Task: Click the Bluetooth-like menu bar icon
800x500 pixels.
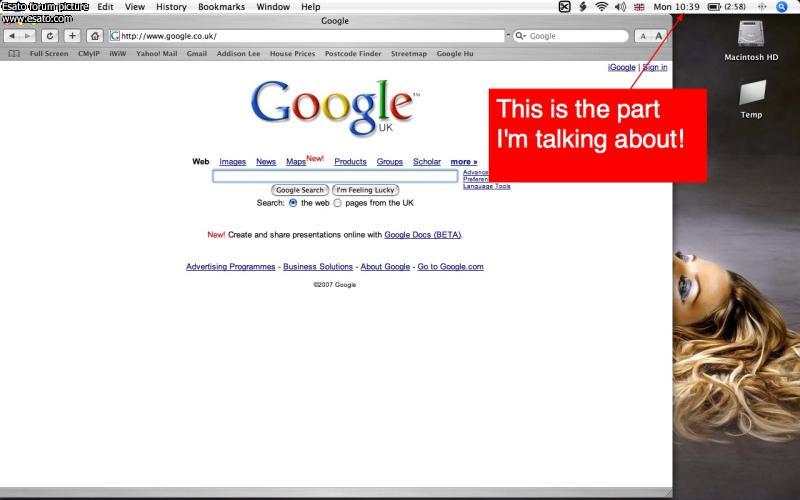Action: (583, 7)
